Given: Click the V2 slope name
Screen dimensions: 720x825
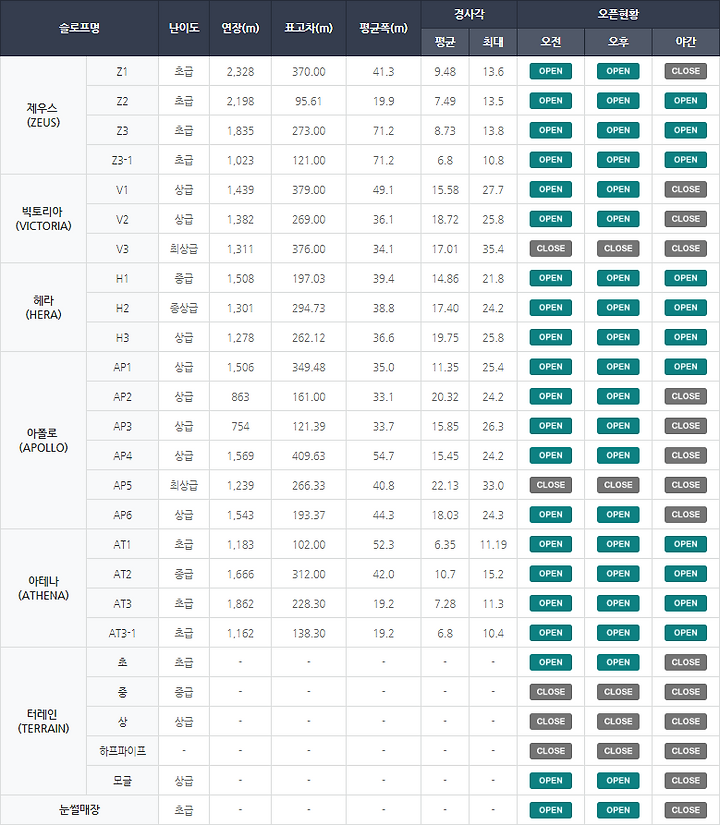Looking at the screenshot, I should point(122,219).
